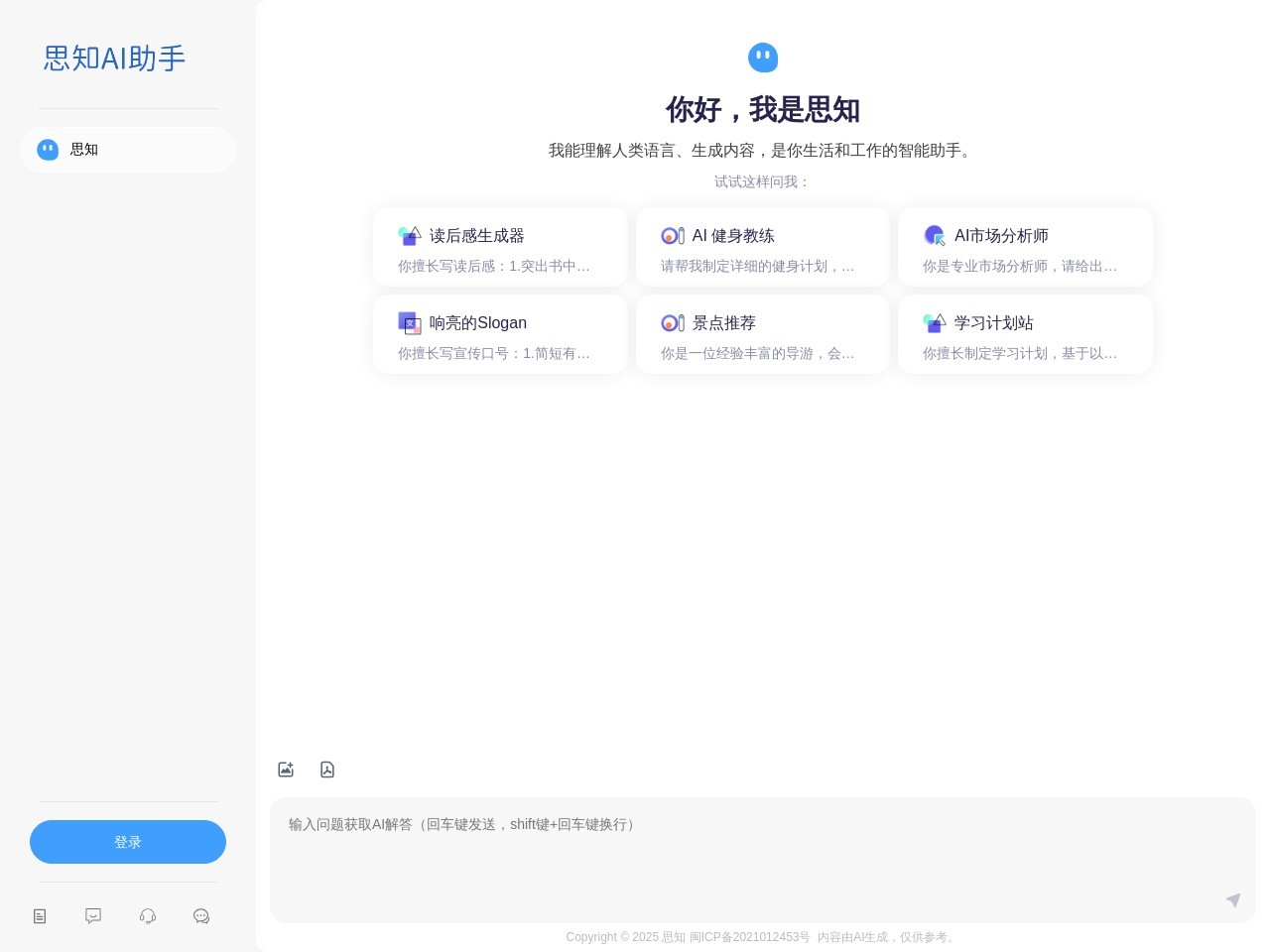Click the blue robot face logo above the greeting
1270x952 pixels.
pos(763,58)
